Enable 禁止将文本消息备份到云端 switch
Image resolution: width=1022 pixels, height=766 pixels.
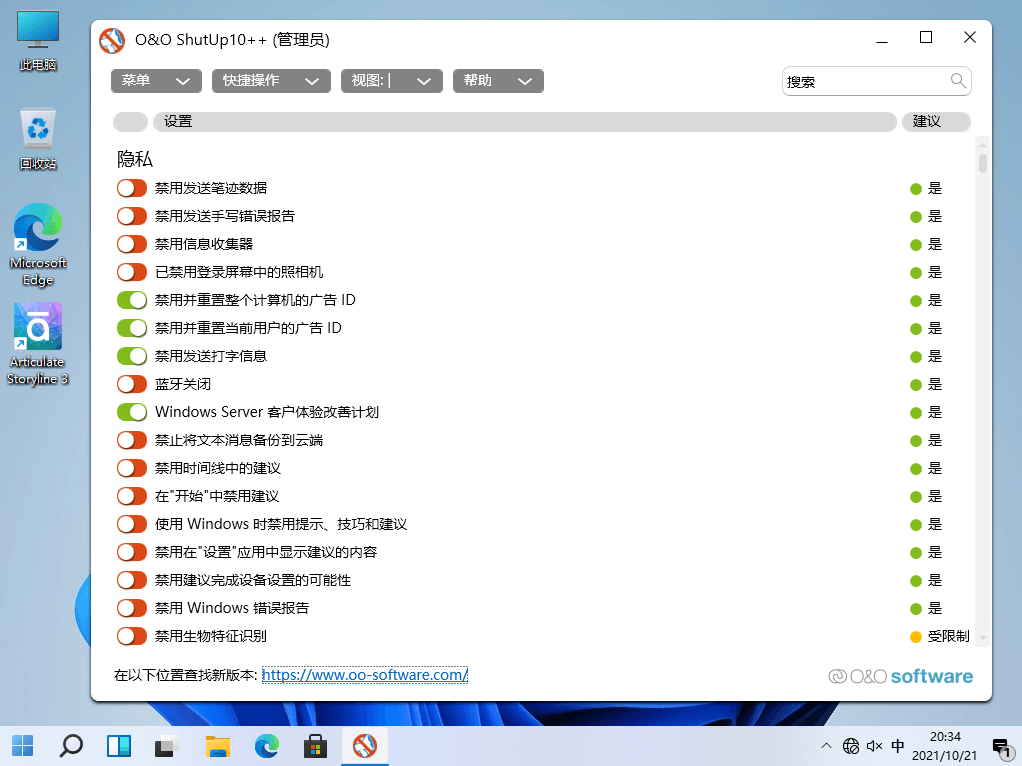[132, 440]
